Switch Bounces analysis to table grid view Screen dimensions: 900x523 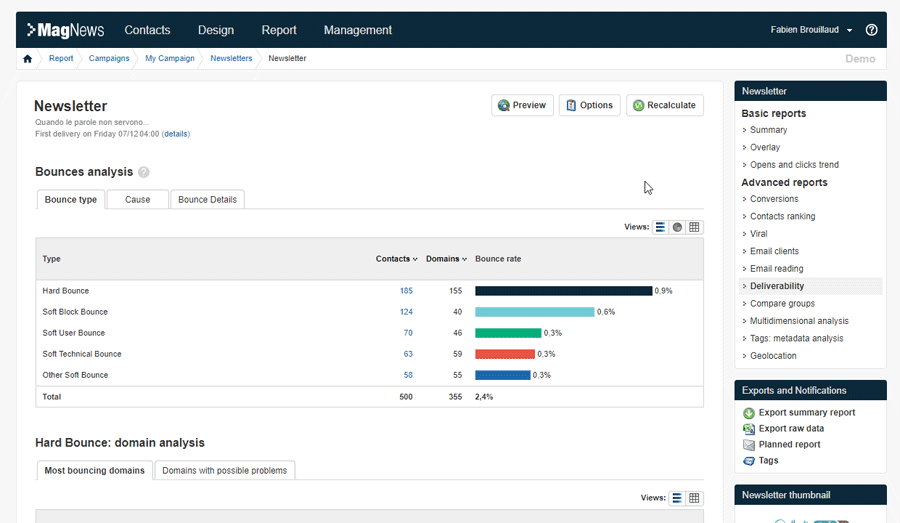(x=694, y=227)
